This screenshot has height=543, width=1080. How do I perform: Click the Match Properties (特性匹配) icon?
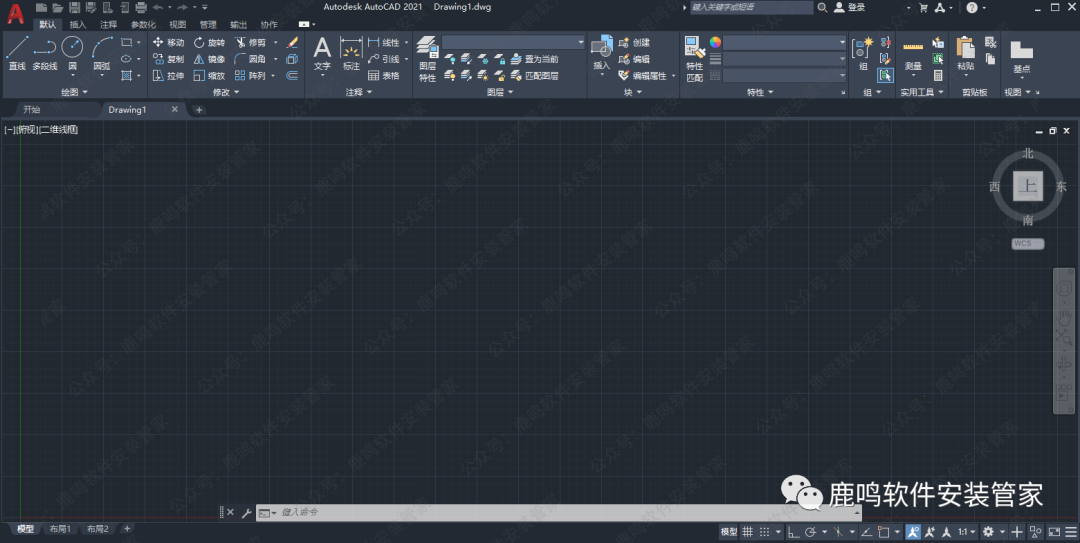694,58
